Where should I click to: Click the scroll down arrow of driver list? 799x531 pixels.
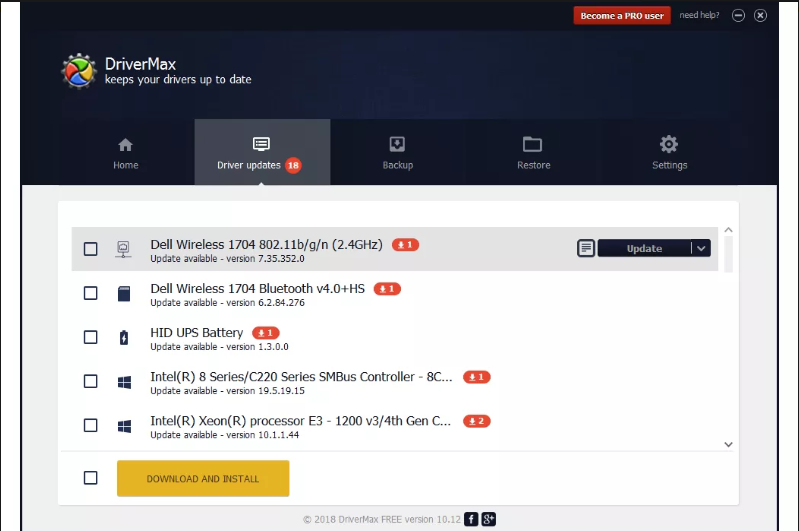tap(729, 444)
